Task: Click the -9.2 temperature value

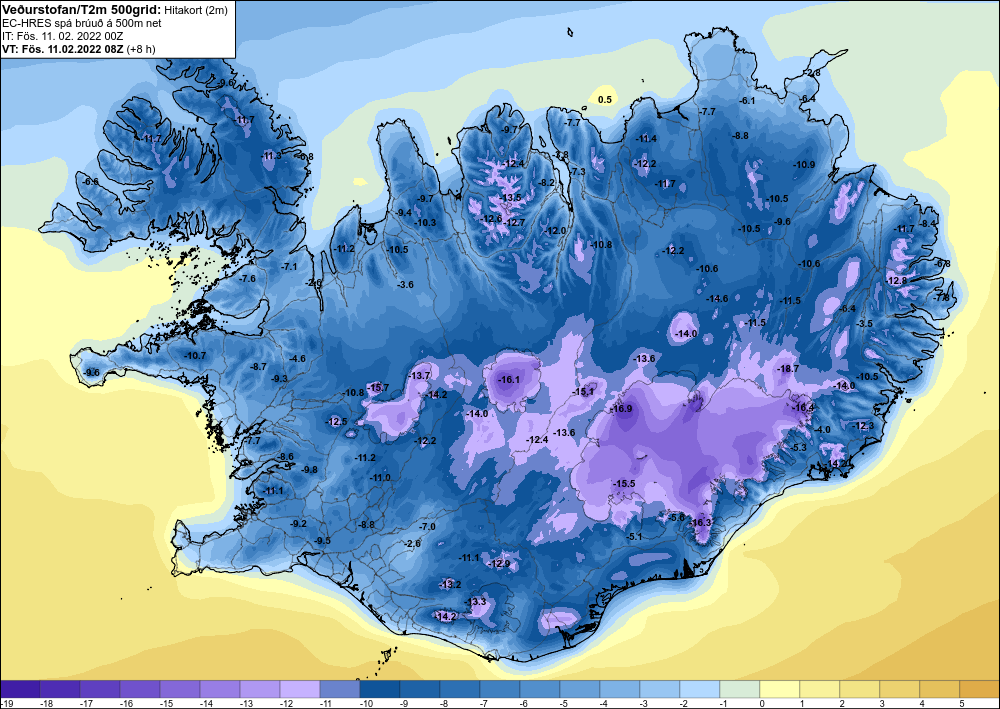Action: coord(298,523)
